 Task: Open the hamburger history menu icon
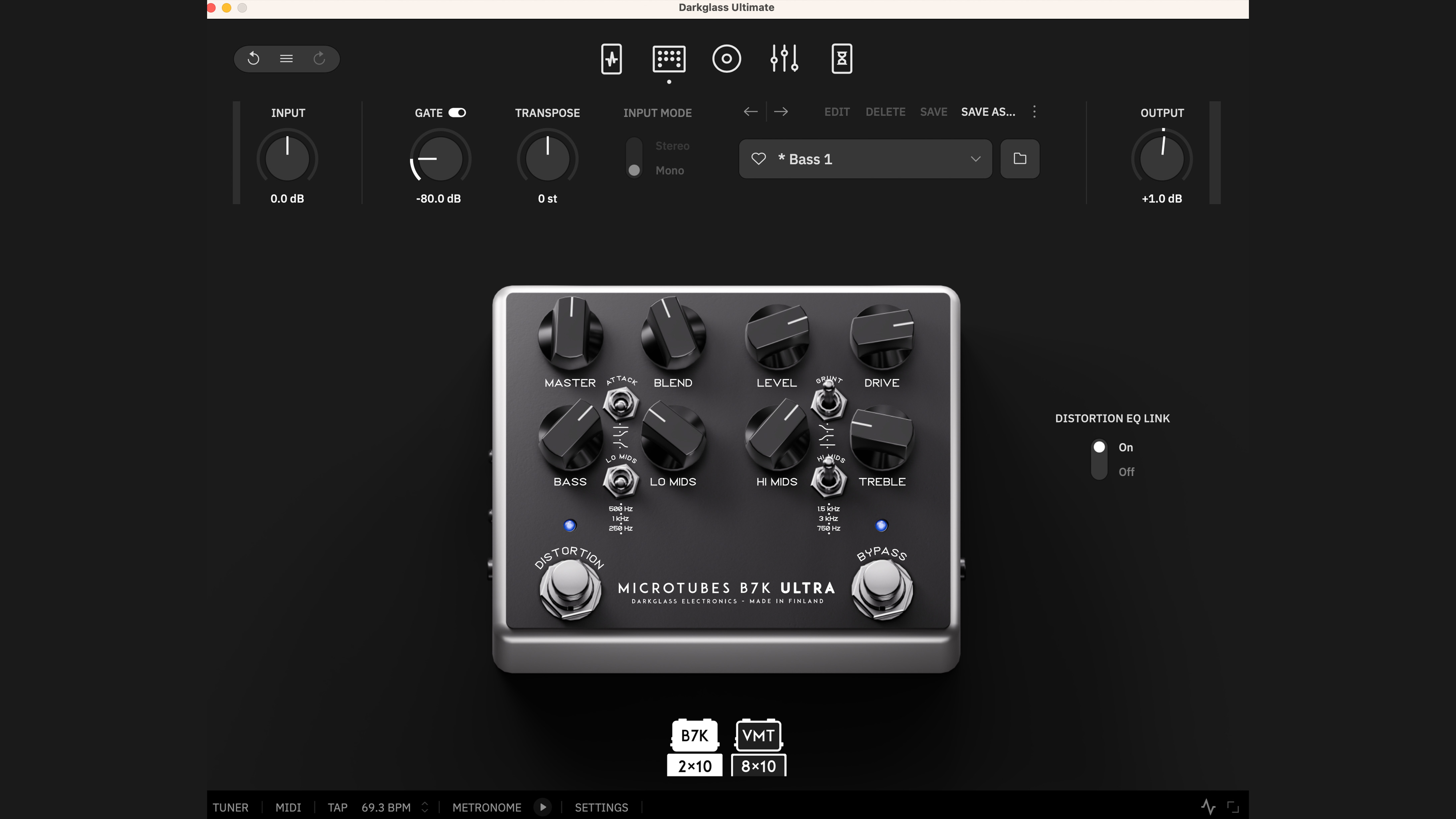286,58
